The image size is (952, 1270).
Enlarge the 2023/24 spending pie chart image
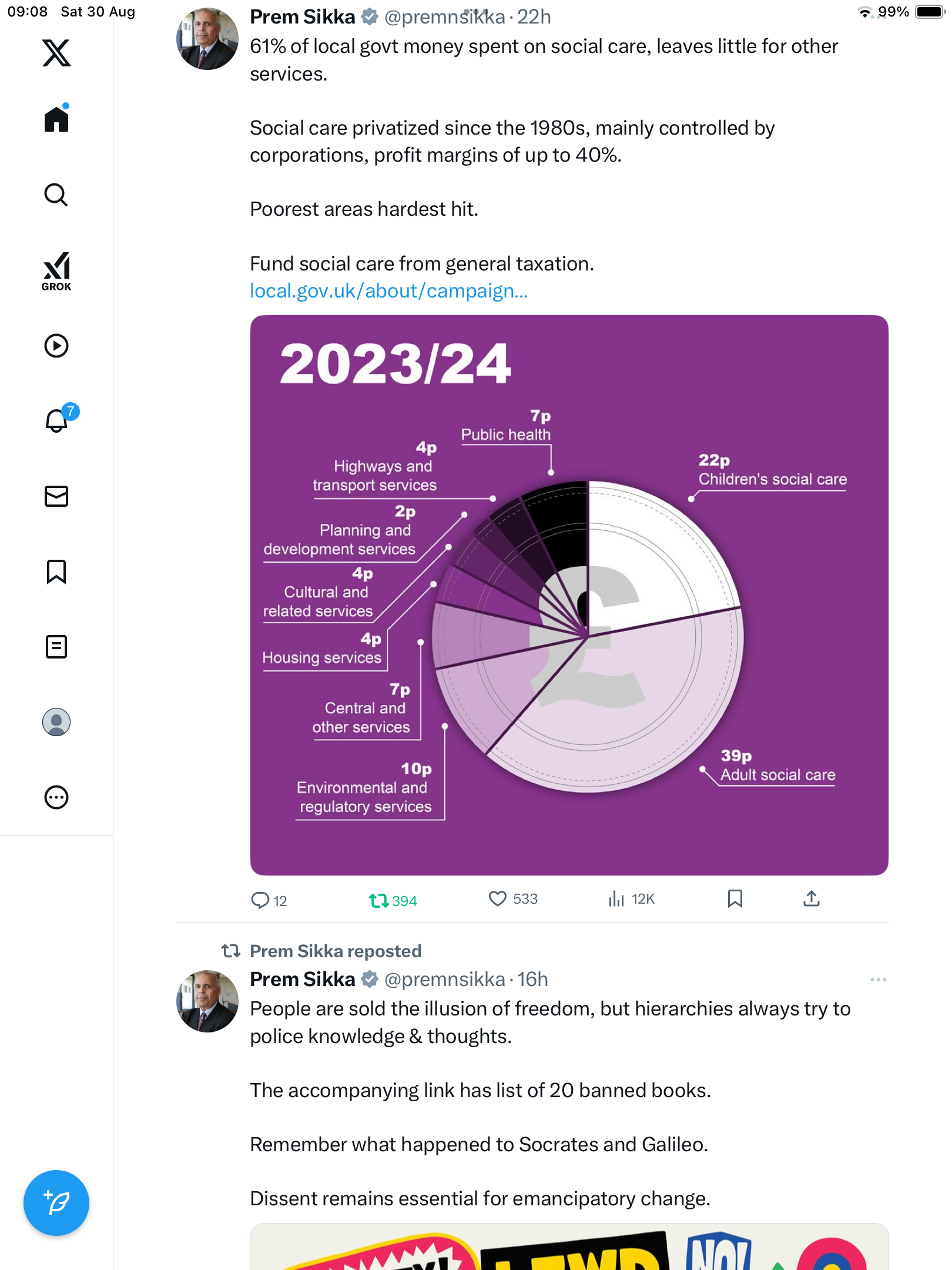[x=569, y=595]
